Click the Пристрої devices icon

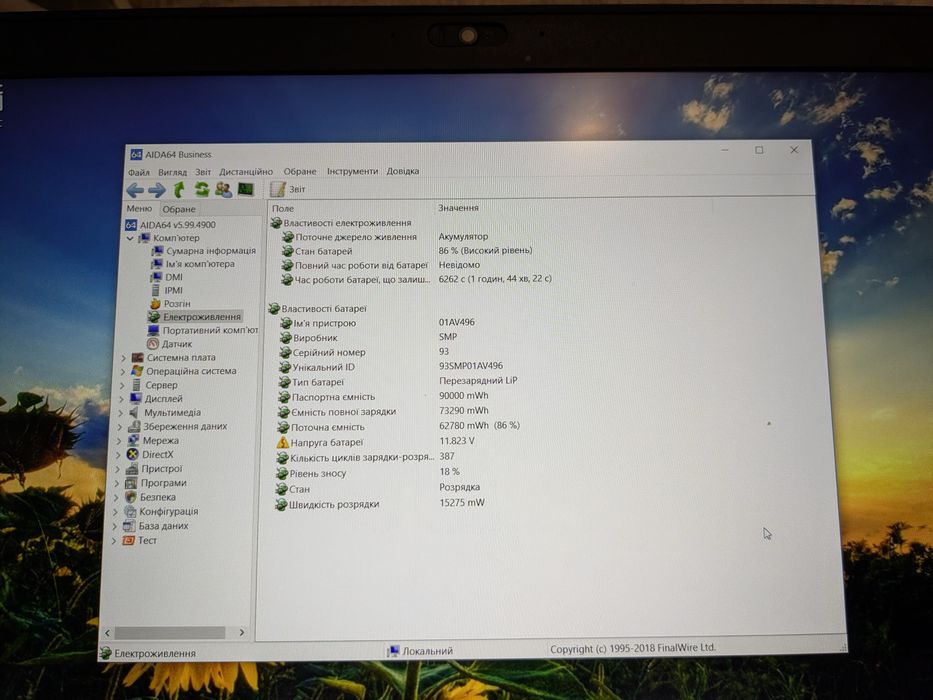[x=132, y=469]
